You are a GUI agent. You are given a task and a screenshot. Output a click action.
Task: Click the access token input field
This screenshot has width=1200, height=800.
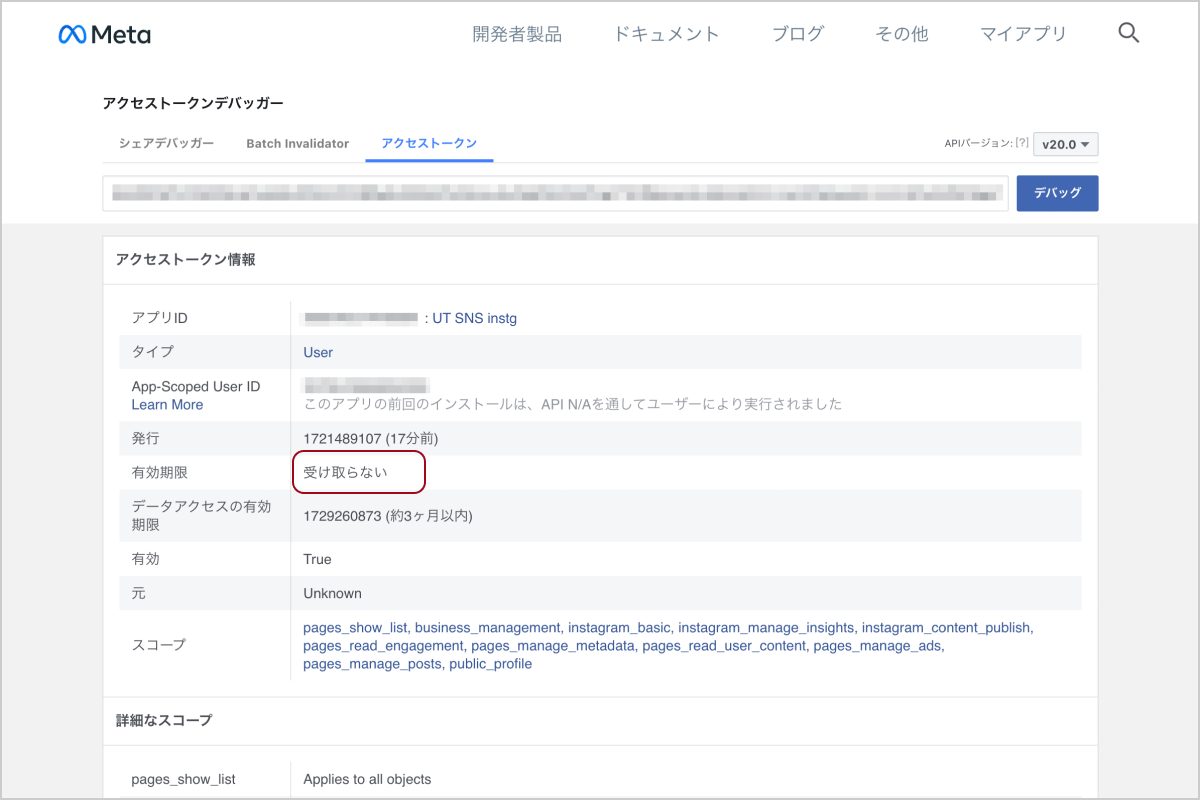555,193
